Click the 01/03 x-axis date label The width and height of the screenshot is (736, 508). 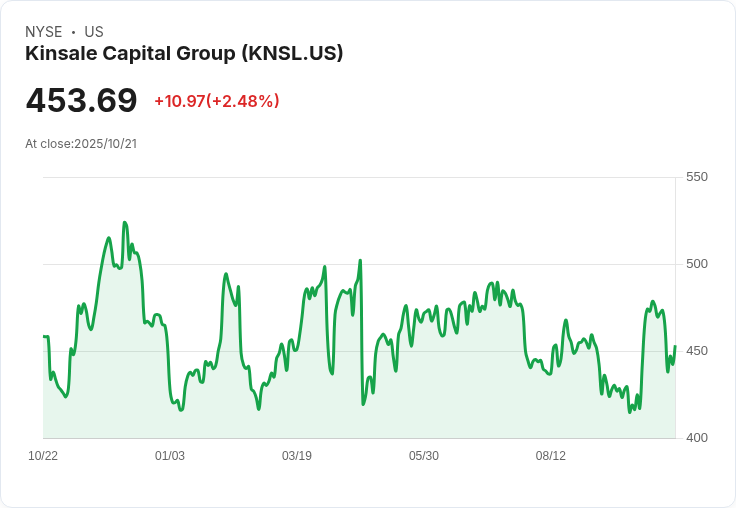click(170, 455)
